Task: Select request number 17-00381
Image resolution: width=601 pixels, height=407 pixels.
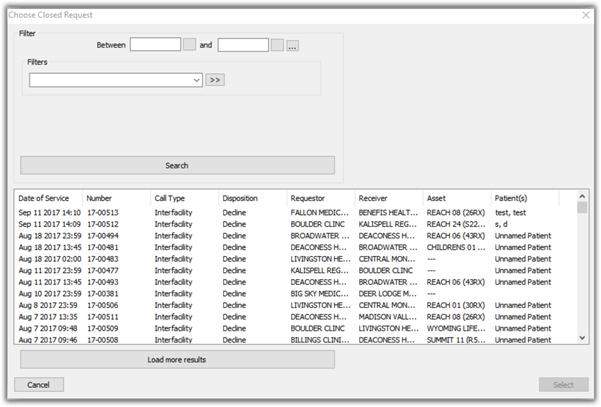Action: tap(103, 294)
